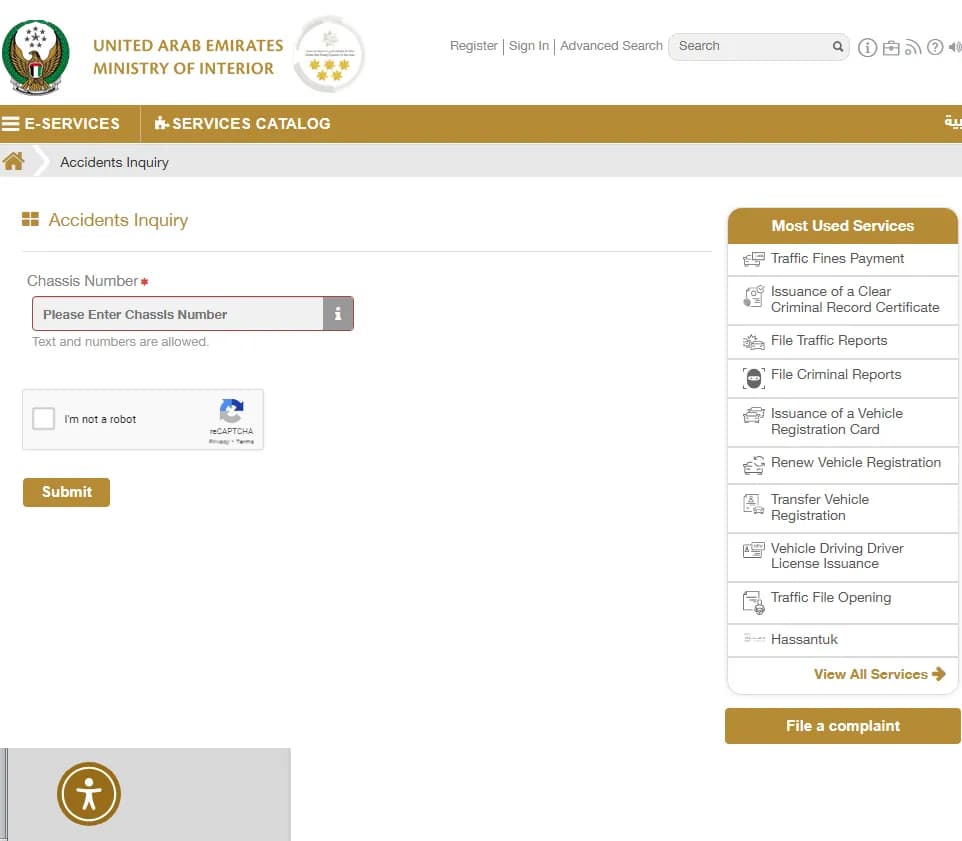
Task: Check the I'm not a robot box
Action: click(44, 419)
